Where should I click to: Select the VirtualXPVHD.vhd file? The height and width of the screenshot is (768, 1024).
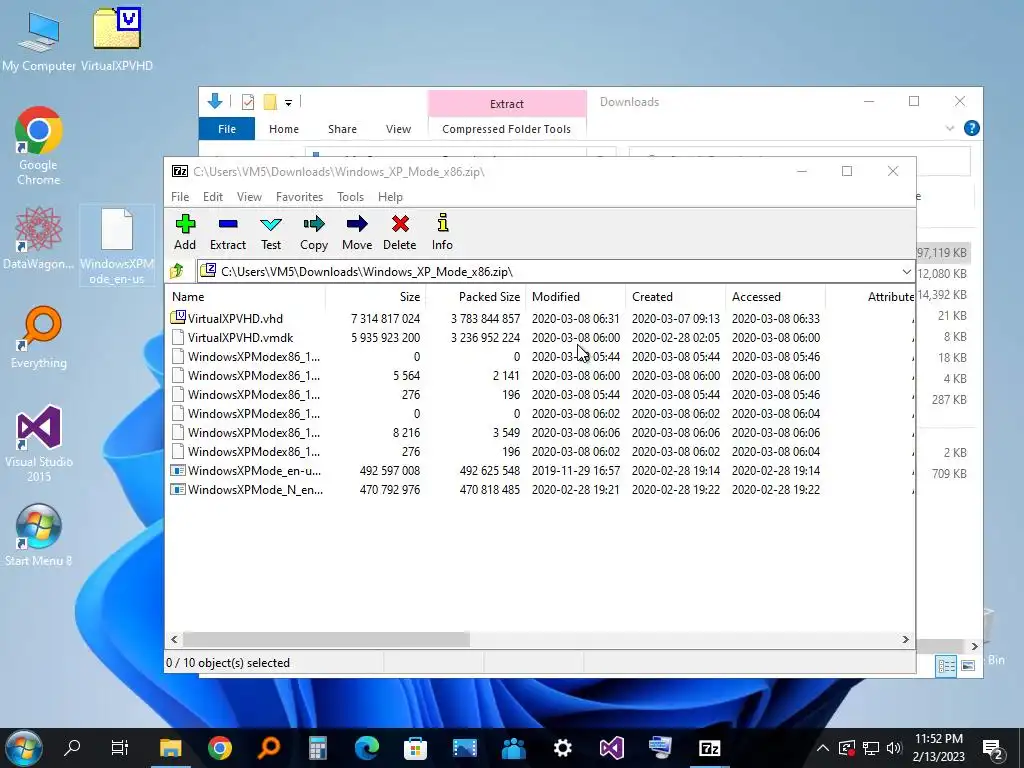point(235,319)
